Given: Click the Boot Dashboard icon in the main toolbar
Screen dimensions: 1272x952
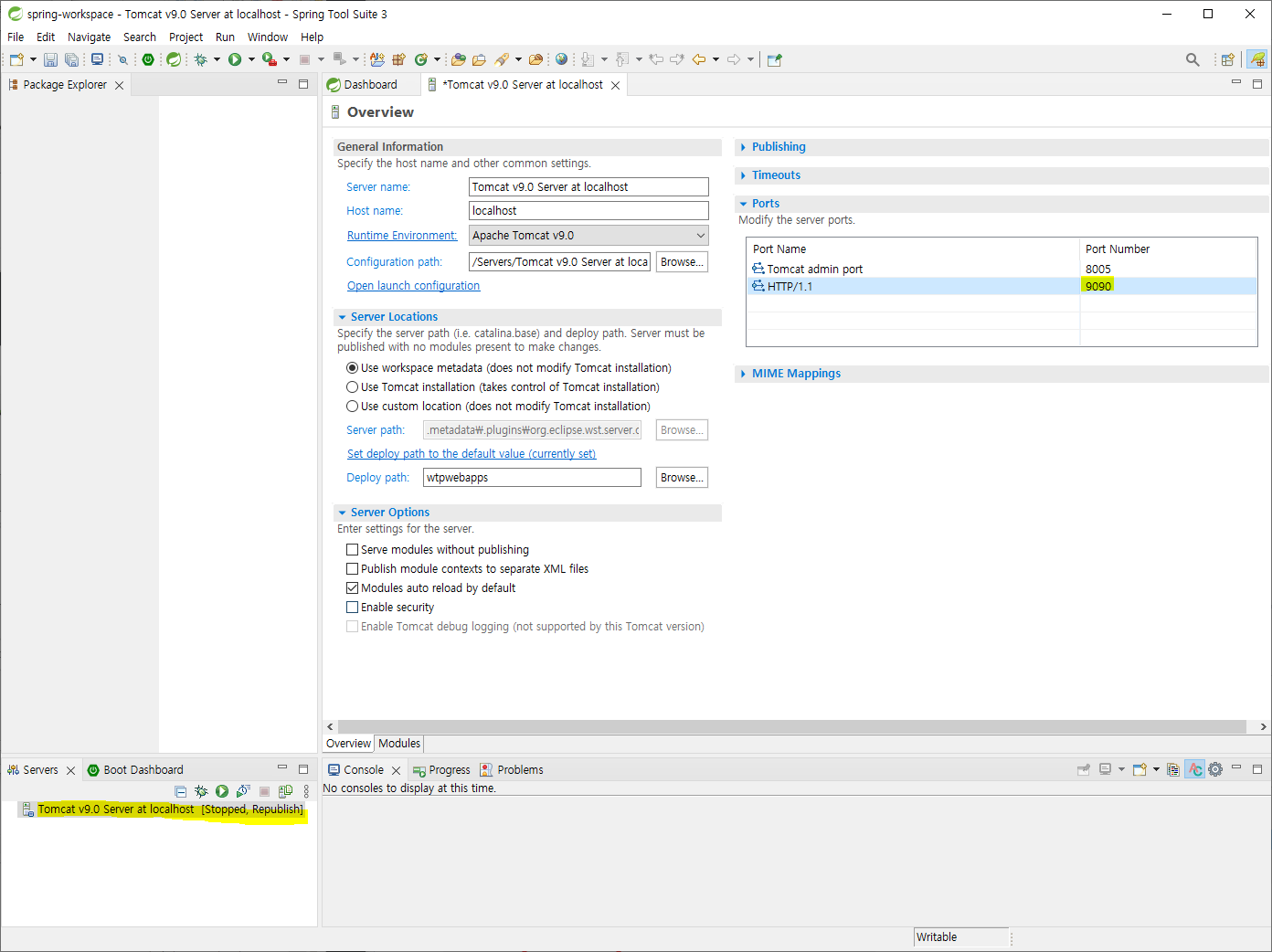Looking at the screenshot, I should click(x=148, y=59).
